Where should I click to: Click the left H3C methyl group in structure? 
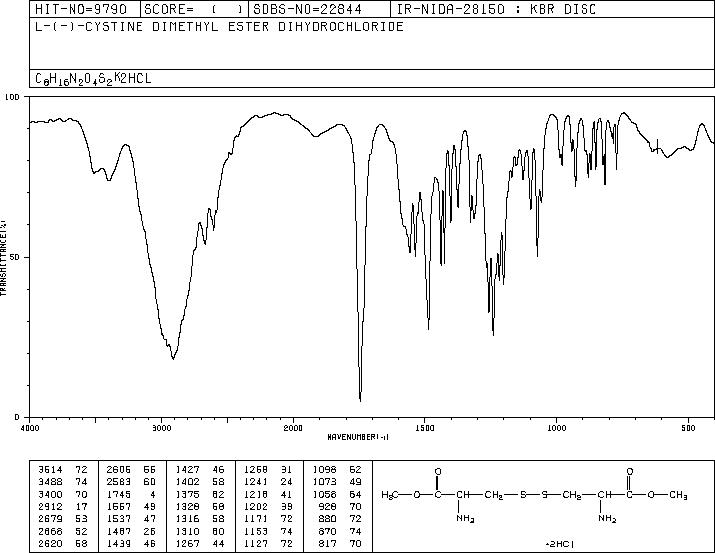pos(390,495)
